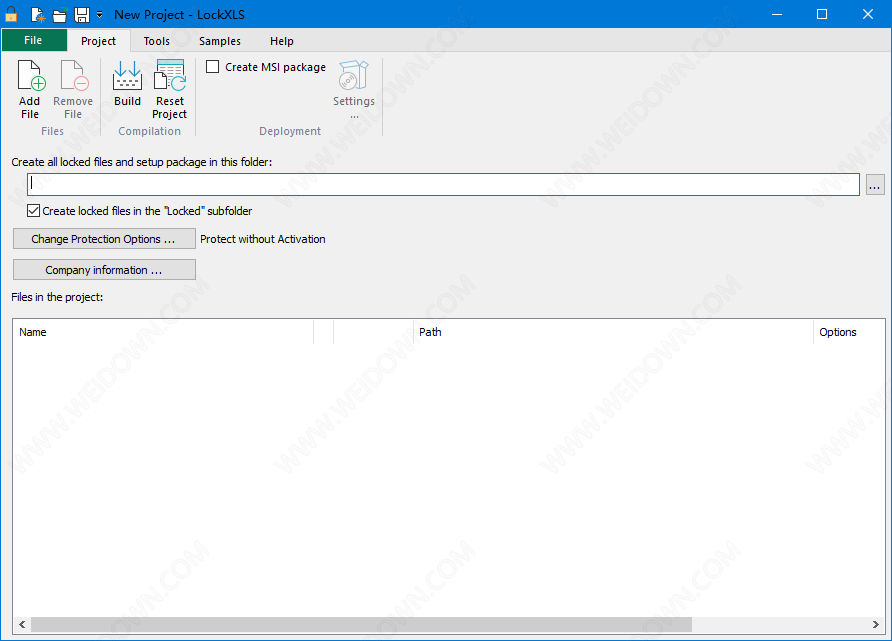Screen dimensions: 892x641
Task: Click the file list horizontal scrollbar thumb
Action: [x=361, y=625]
